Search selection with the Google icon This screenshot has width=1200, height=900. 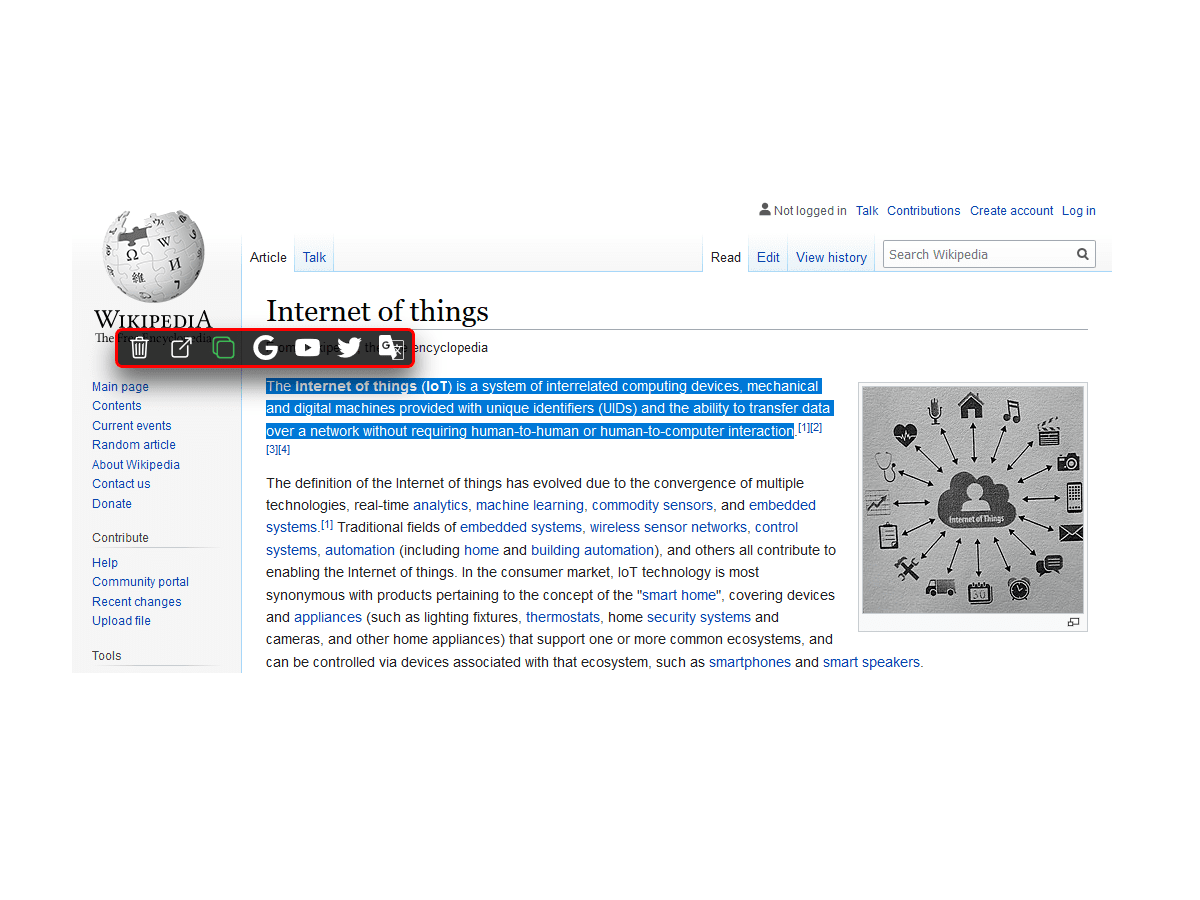(x=265, y=348)
